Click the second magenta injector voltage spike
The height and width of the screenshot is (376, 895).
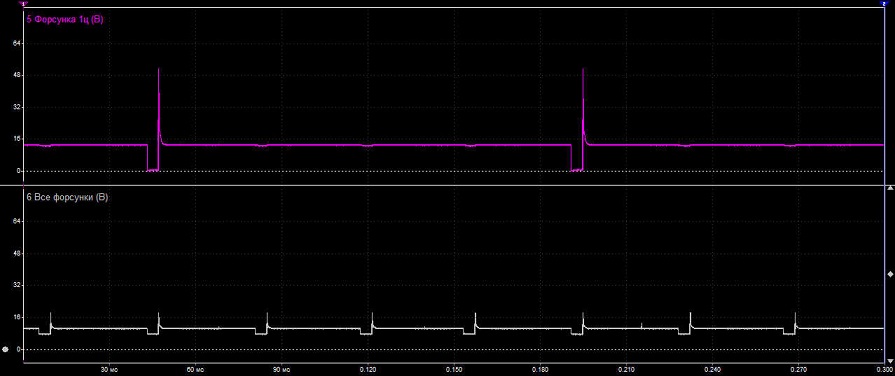click(583, 106)
